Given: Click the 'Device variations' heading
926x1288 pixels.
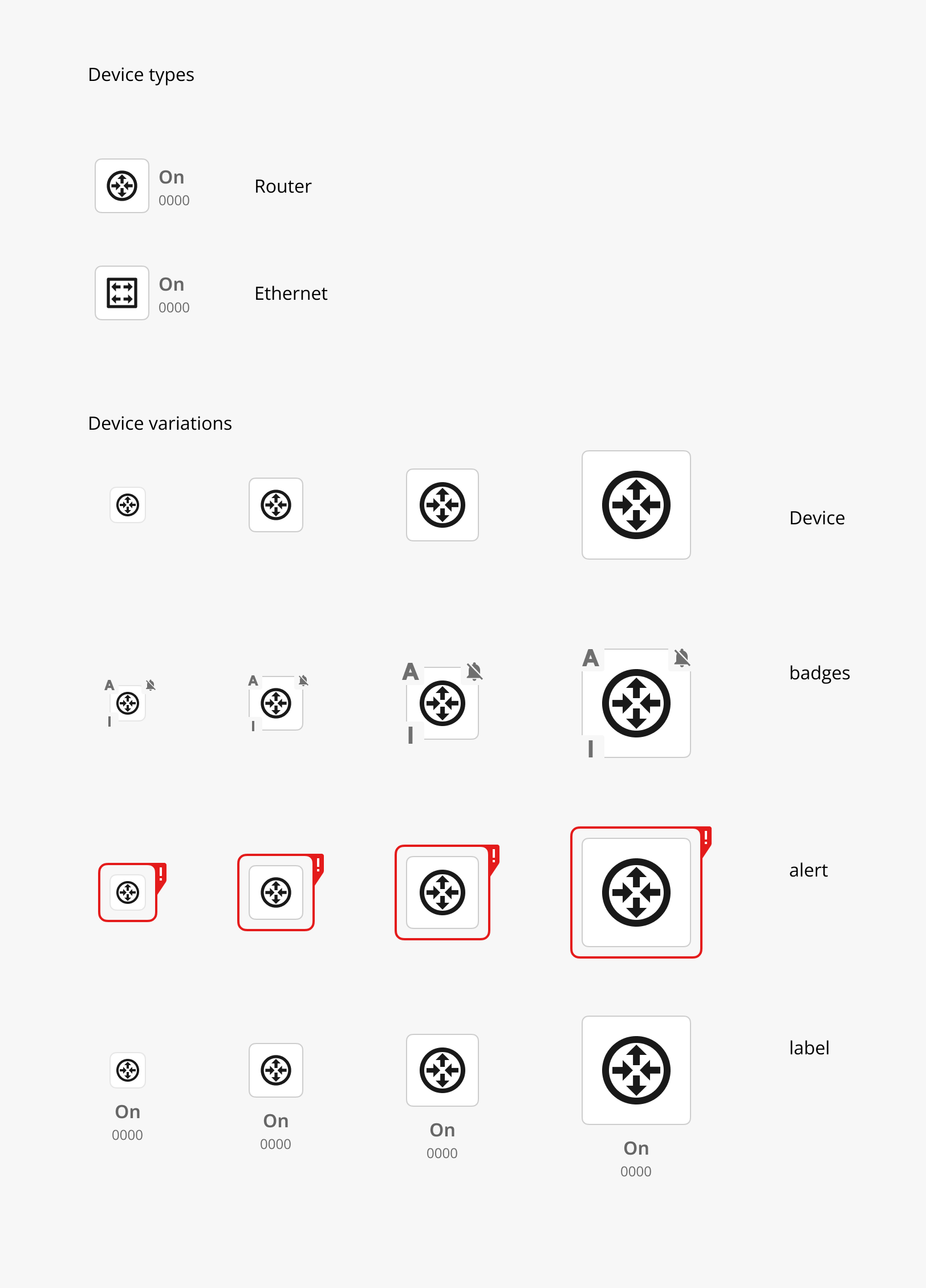Looking at the screenshot, I should point(160,423).
